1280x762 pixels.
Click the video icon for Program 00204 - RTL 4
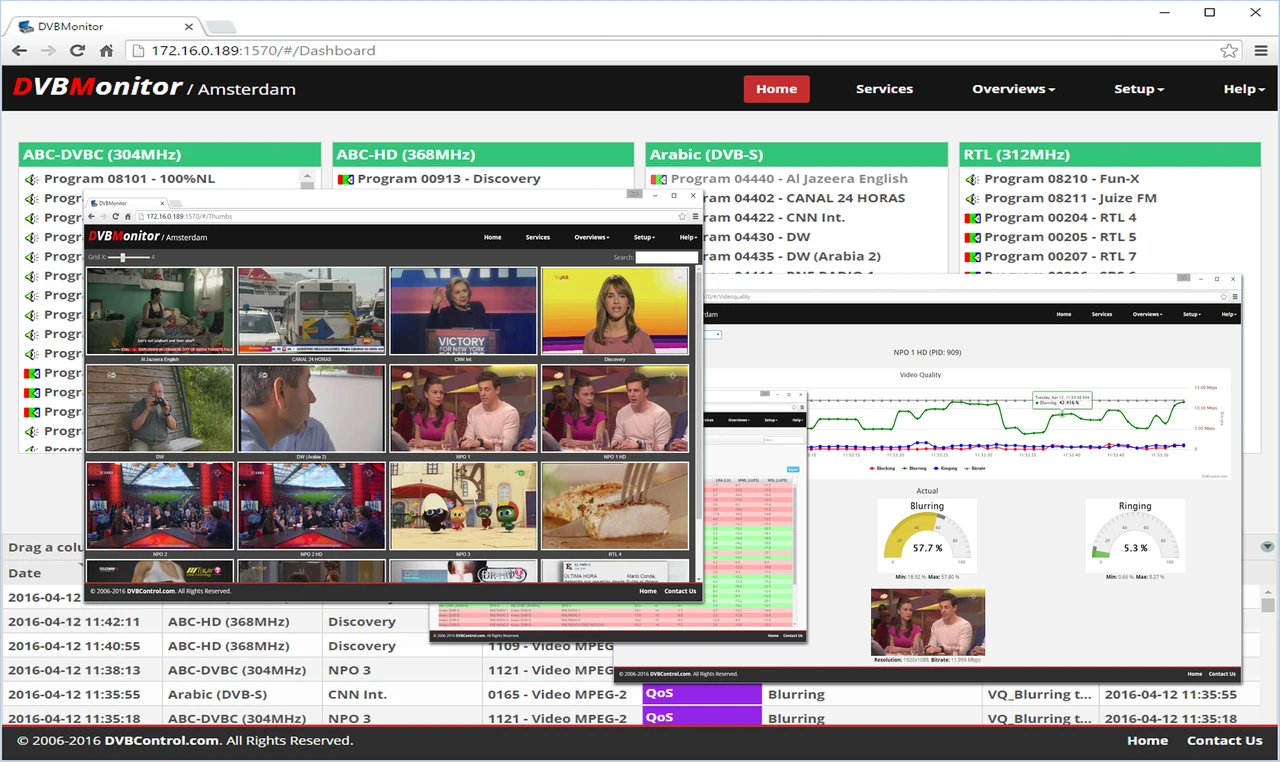pos(972,218)
